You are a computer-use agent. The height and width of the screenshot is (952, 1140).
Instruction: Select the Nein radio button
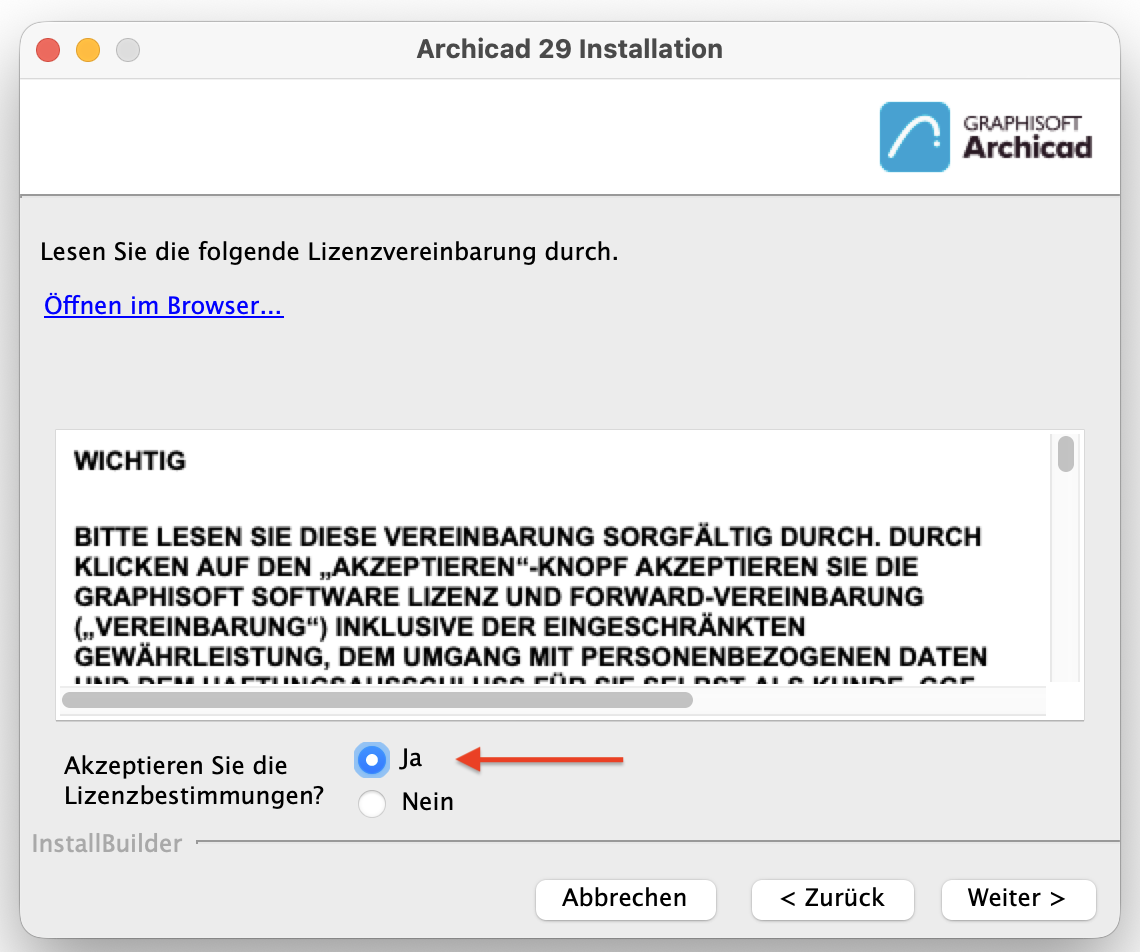[x=372, y=803]
